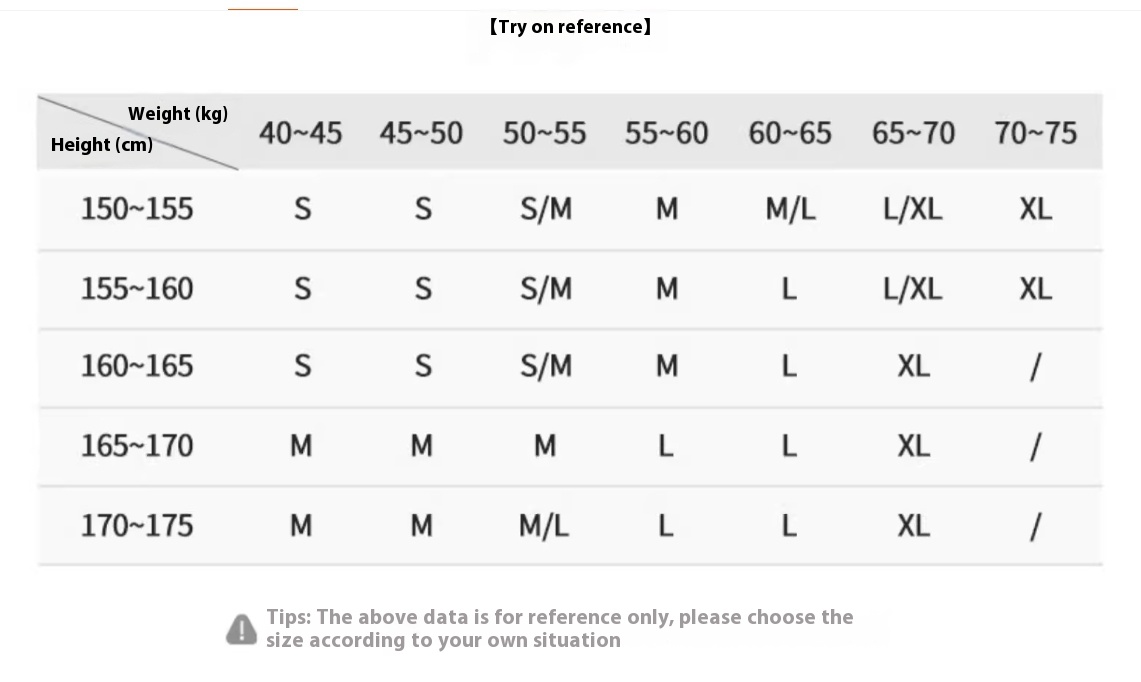
Task: Click XL cell under 70~75 in 155~160 row
Action: [x=1035, y=289]
